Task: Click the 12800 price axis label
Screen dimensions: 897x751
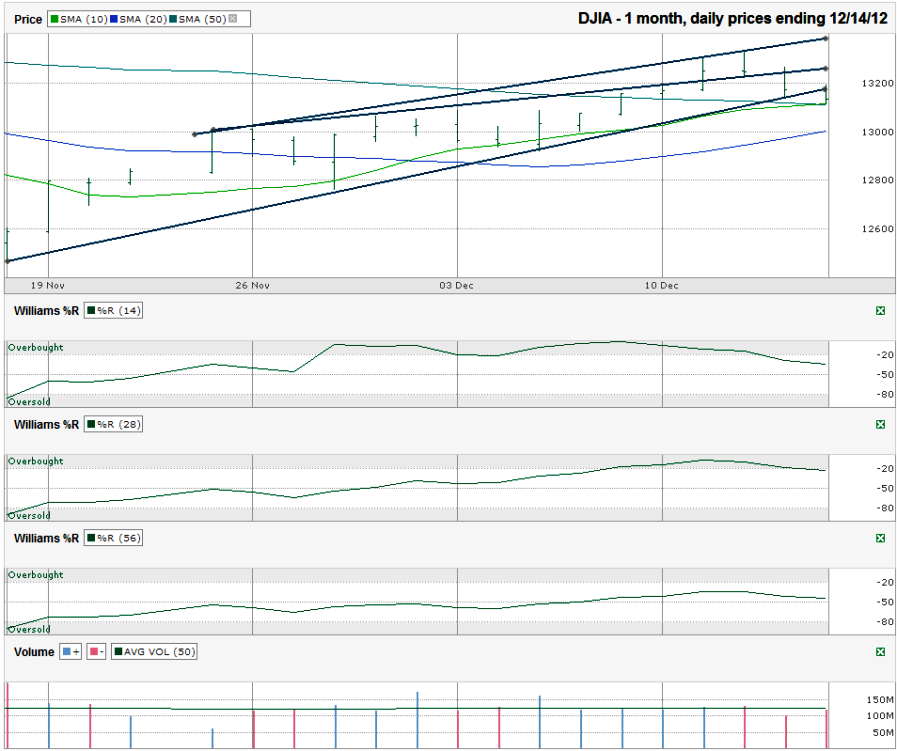Action: coord(878,180)
